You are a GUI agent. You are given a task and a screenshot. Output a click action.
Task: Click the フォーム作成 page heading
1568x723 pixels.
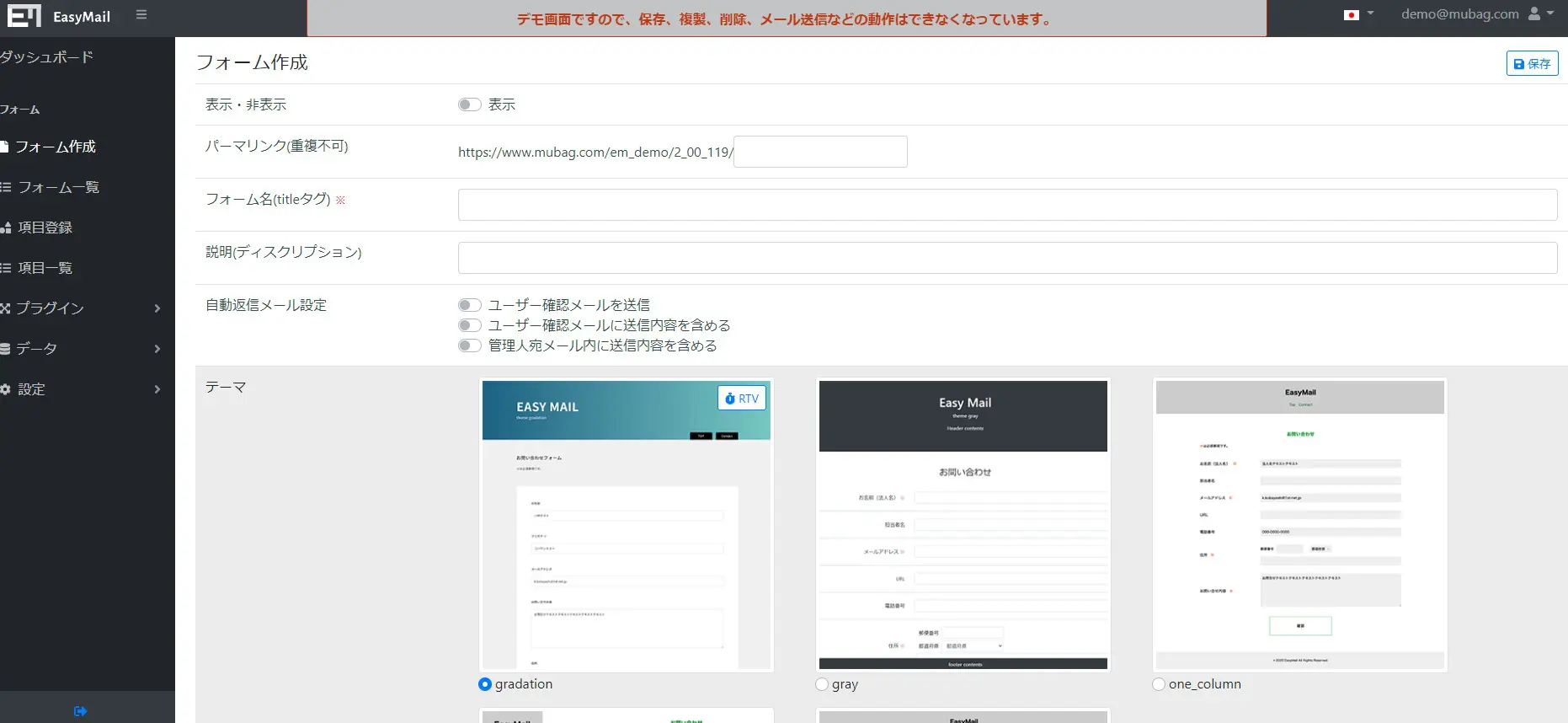[252, 62]
